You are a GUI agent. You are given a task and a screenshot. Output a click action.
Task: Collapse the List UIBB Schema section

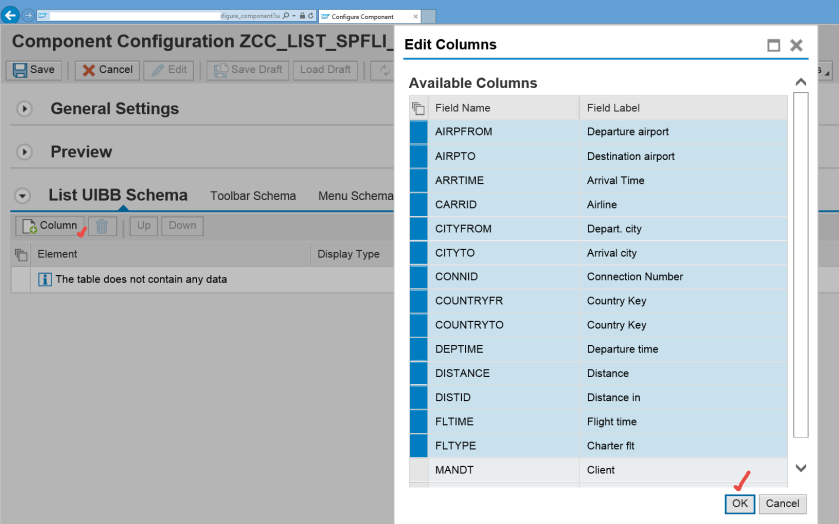coord(23,196)
